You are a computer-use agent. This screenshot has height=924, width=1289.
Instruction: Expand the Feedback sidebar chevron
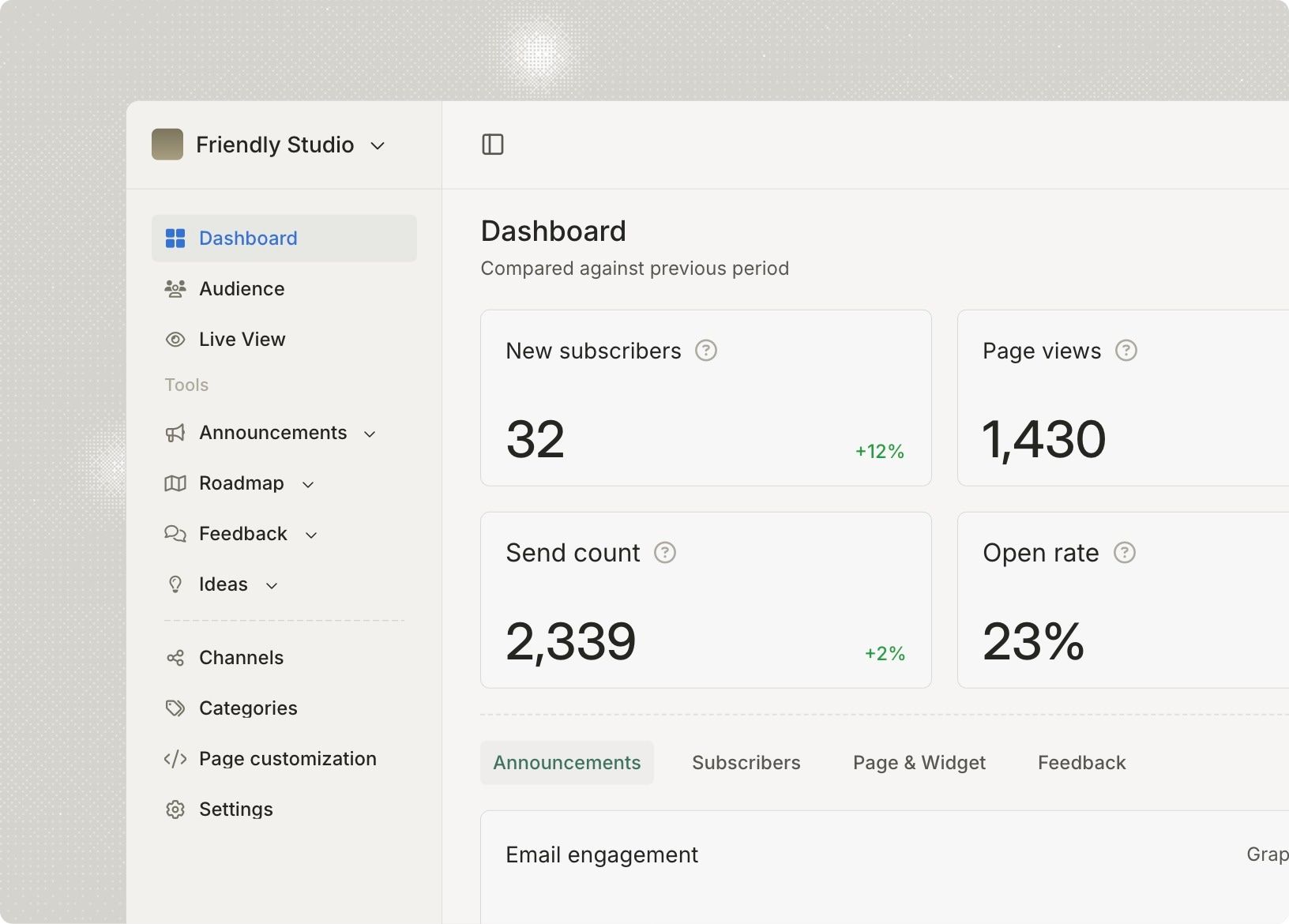pyautogui.click(x=311, y=535)
